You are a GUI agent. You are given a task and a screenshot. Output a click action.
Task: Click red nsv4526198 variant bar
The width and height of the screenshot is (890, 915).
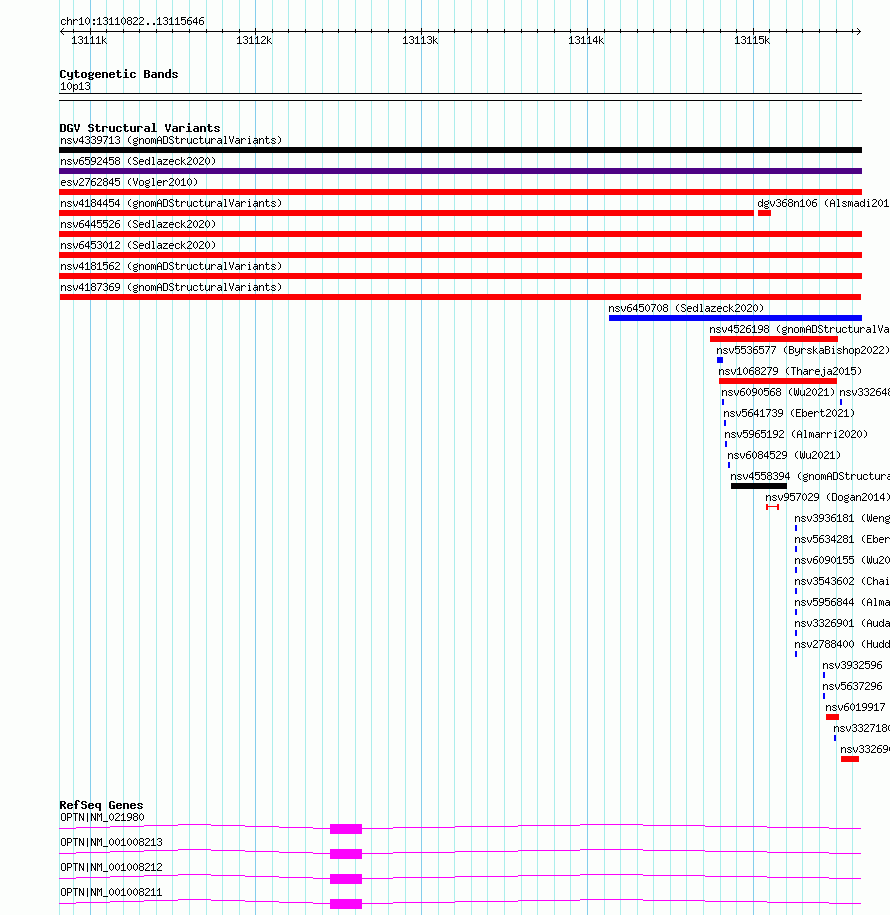coord(774,339)
